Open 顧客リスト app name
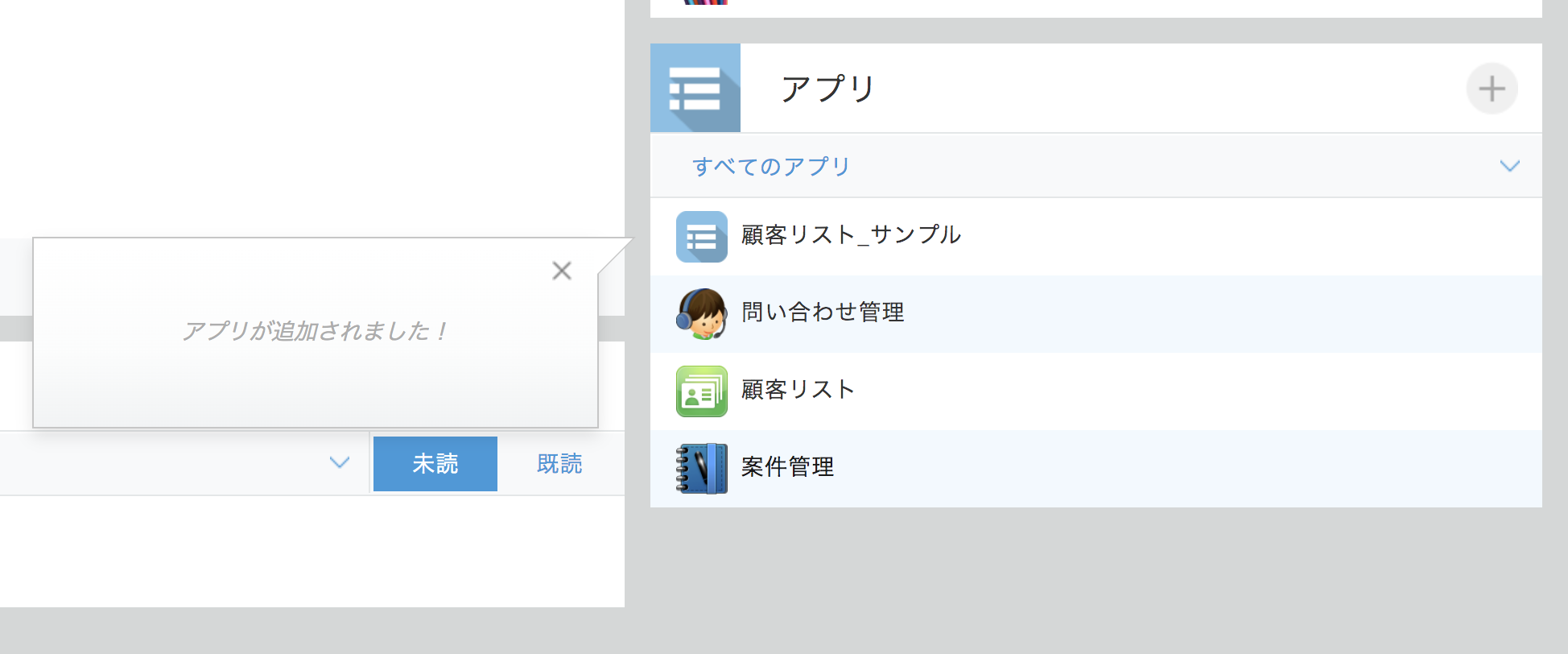Screen dimensions: 1568x654 [798, 389]
